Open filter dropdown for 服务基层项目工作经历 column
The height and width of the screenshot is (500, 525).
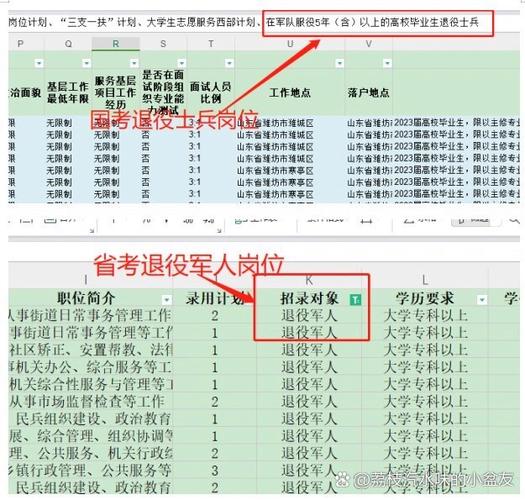(x=134, y=63)
